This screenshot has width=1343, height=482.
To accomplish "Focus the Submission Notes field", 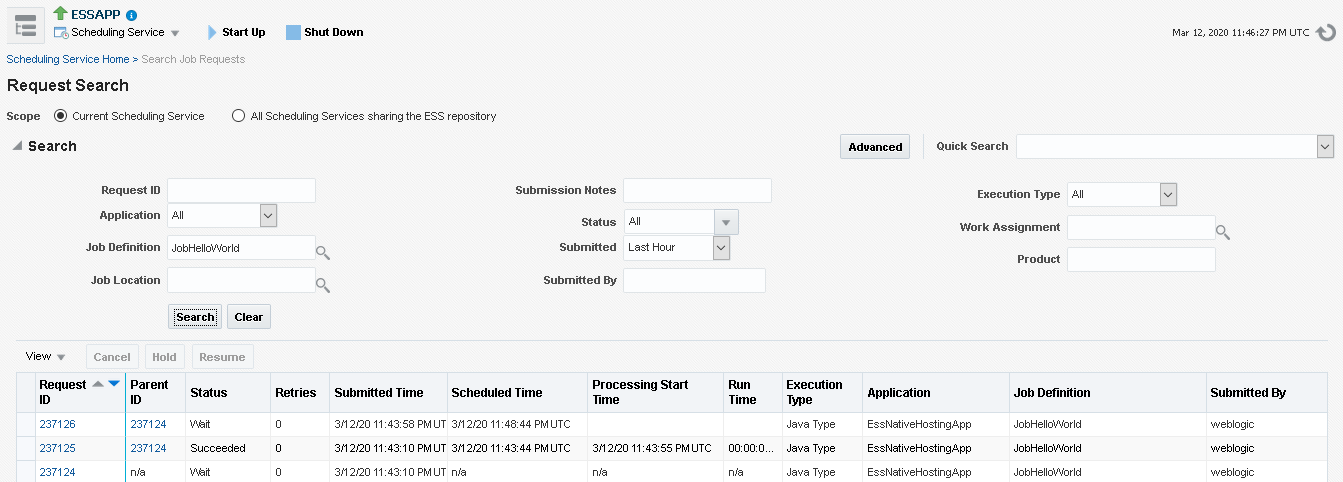I will (697, 190).
